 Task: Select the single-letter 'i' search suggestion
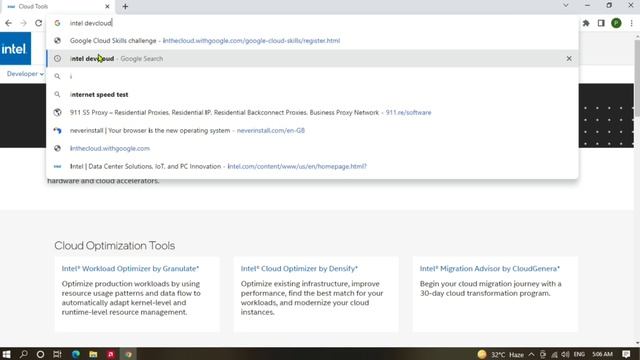point(312,77)
